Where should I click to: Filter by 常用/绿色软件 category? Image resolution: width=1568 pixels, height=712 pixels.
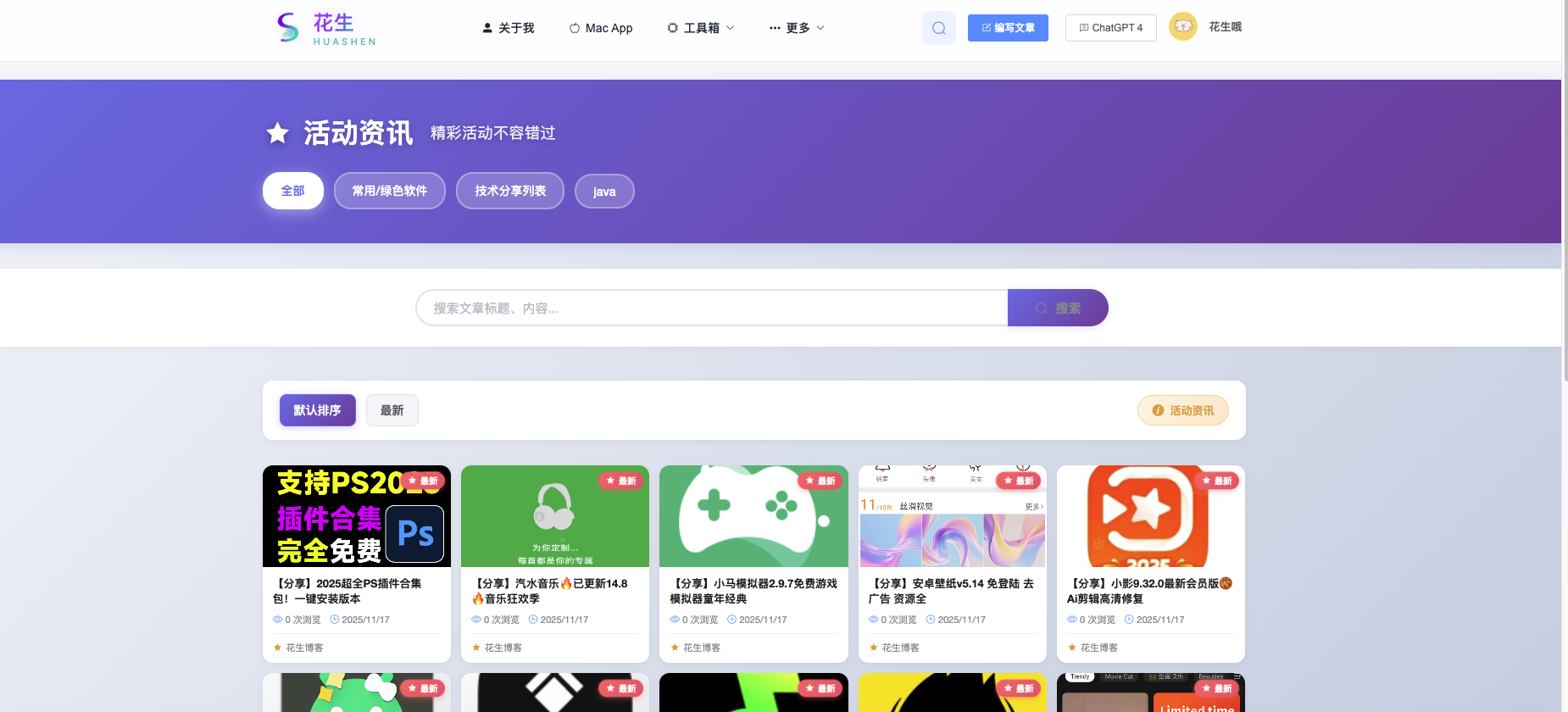click(x=389, y=191)
